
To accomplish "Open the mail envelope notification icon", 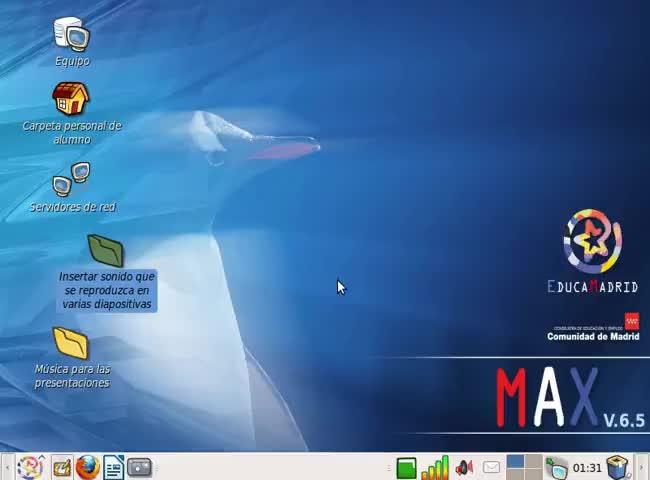I will click(x=491, y=468).
